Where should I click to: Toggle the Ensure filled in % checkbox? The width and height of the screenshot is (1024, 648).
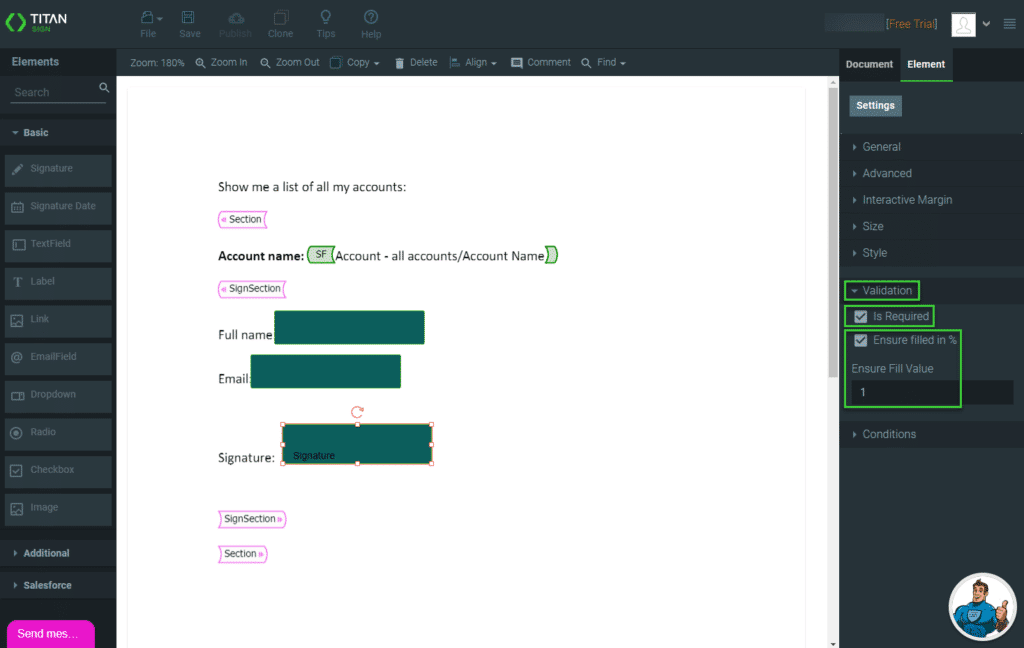tap(860, 340)
